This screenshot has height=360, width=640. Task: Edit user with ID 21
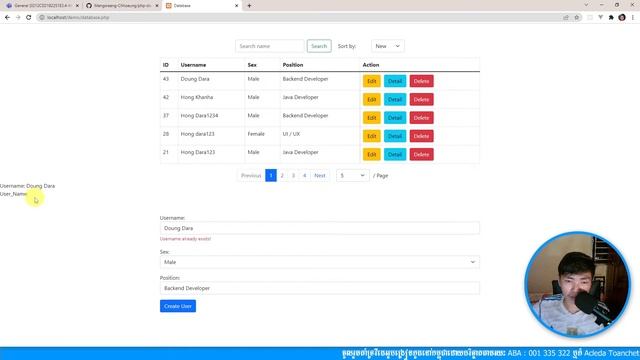(x=371, y=155)
